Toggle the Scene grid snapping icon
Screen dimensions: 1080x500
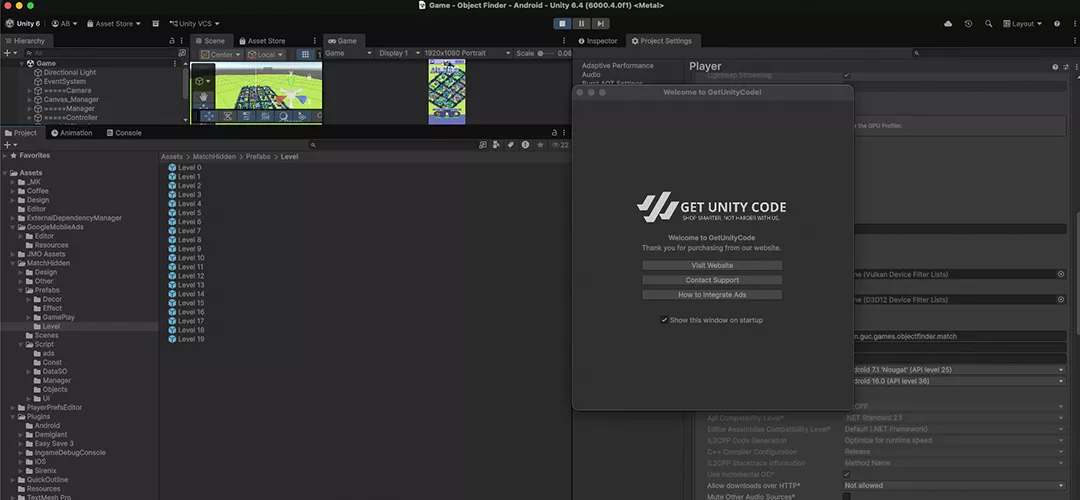(x=305, y=54)
